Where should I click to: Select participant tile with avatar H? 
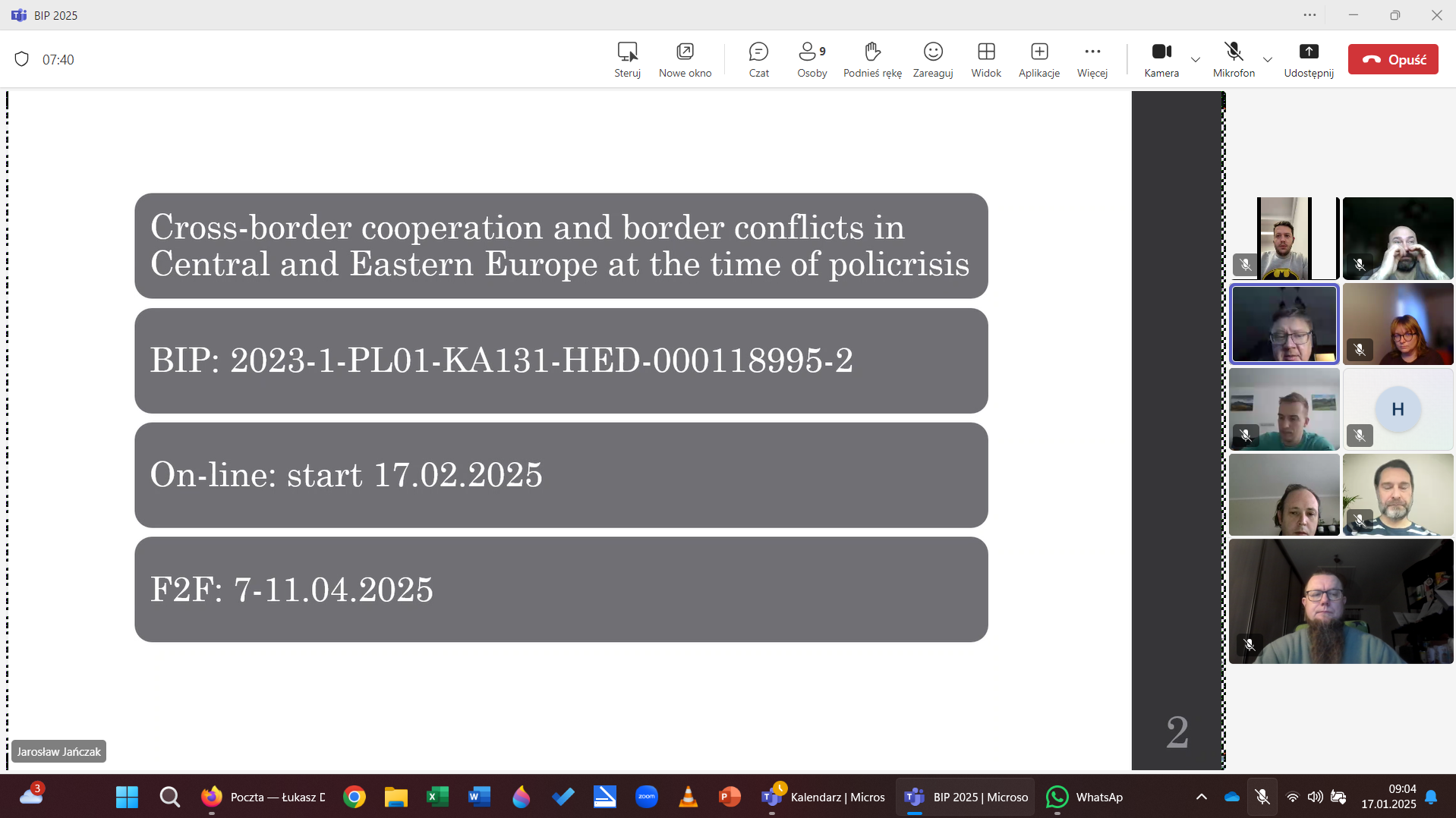[x=1398, y=410]
